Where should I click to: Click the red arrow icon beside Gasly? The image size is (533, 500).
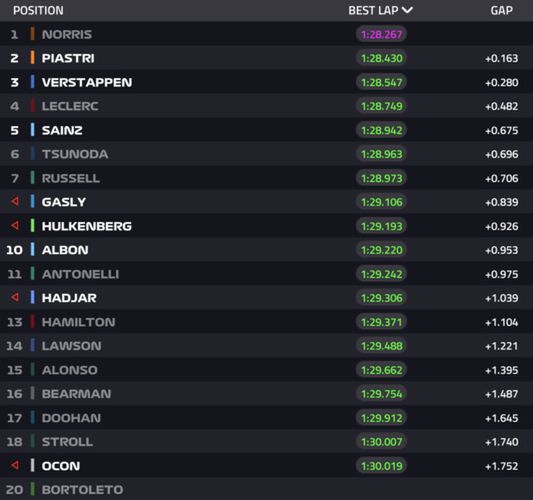click(x=15, y=202)
